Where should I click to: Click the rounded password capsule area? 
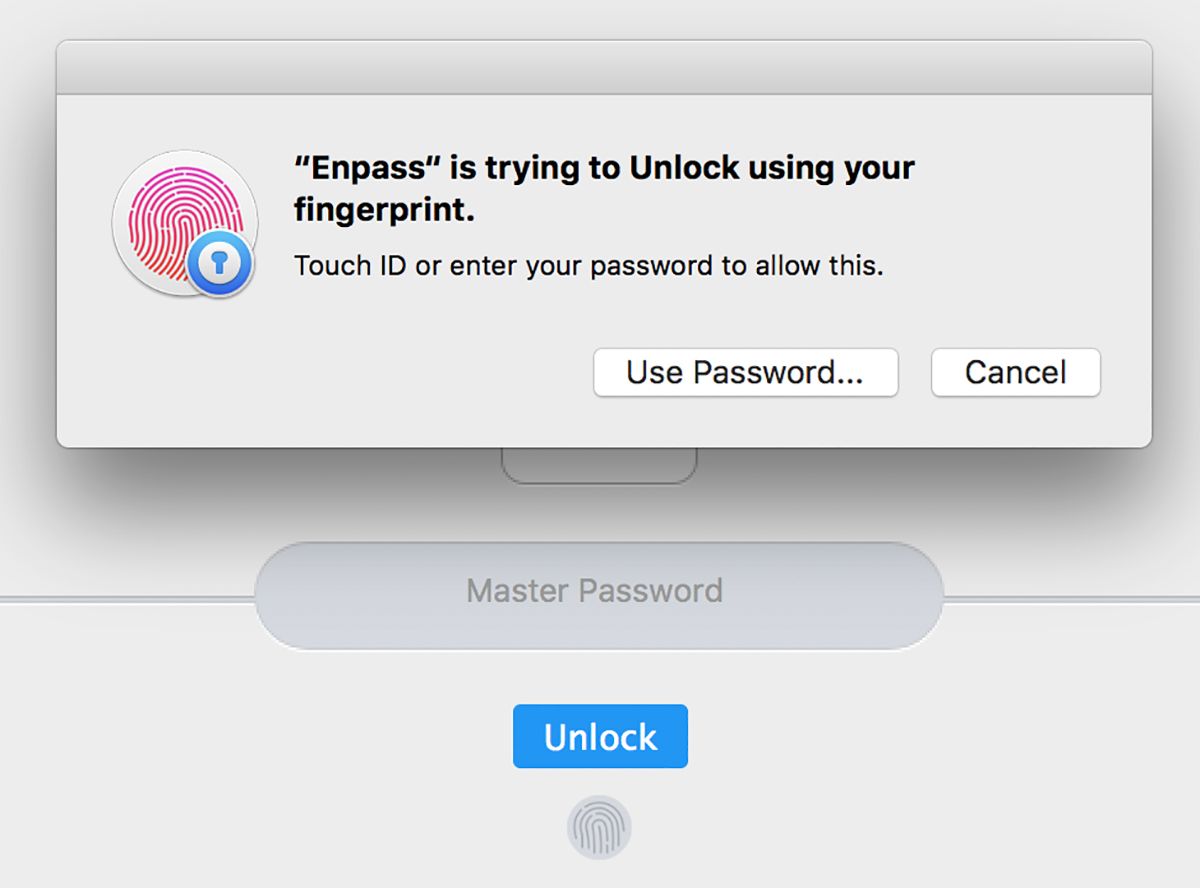(x=600, y=592)
